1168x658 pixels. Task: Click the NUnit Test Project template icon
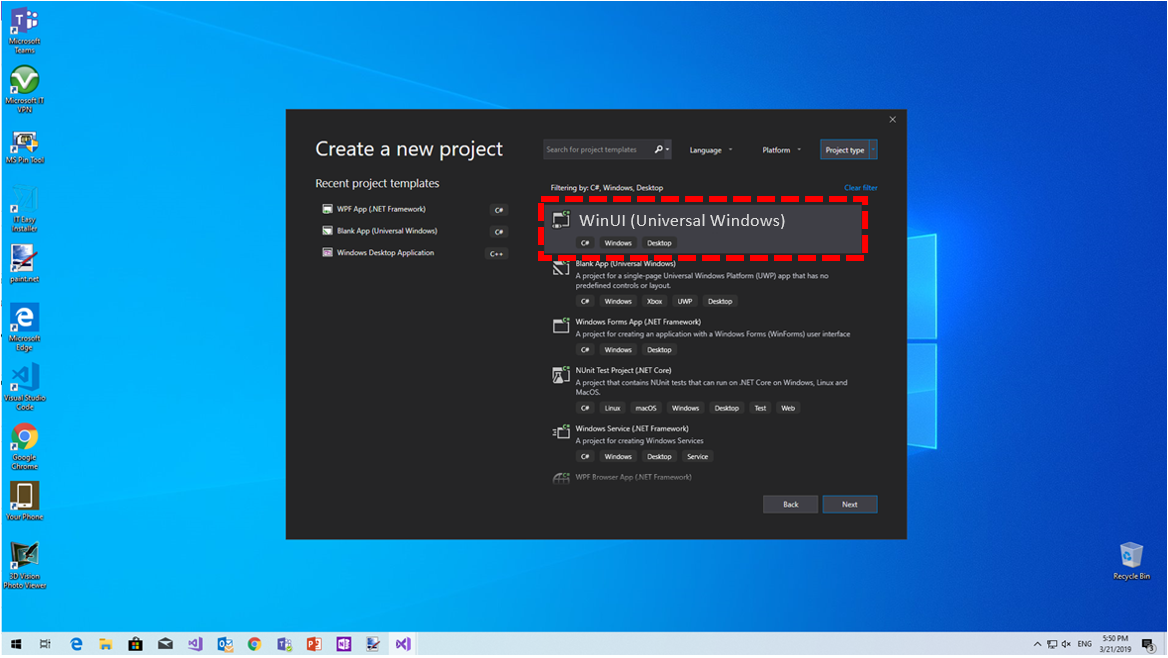click(x=560, y=374)
